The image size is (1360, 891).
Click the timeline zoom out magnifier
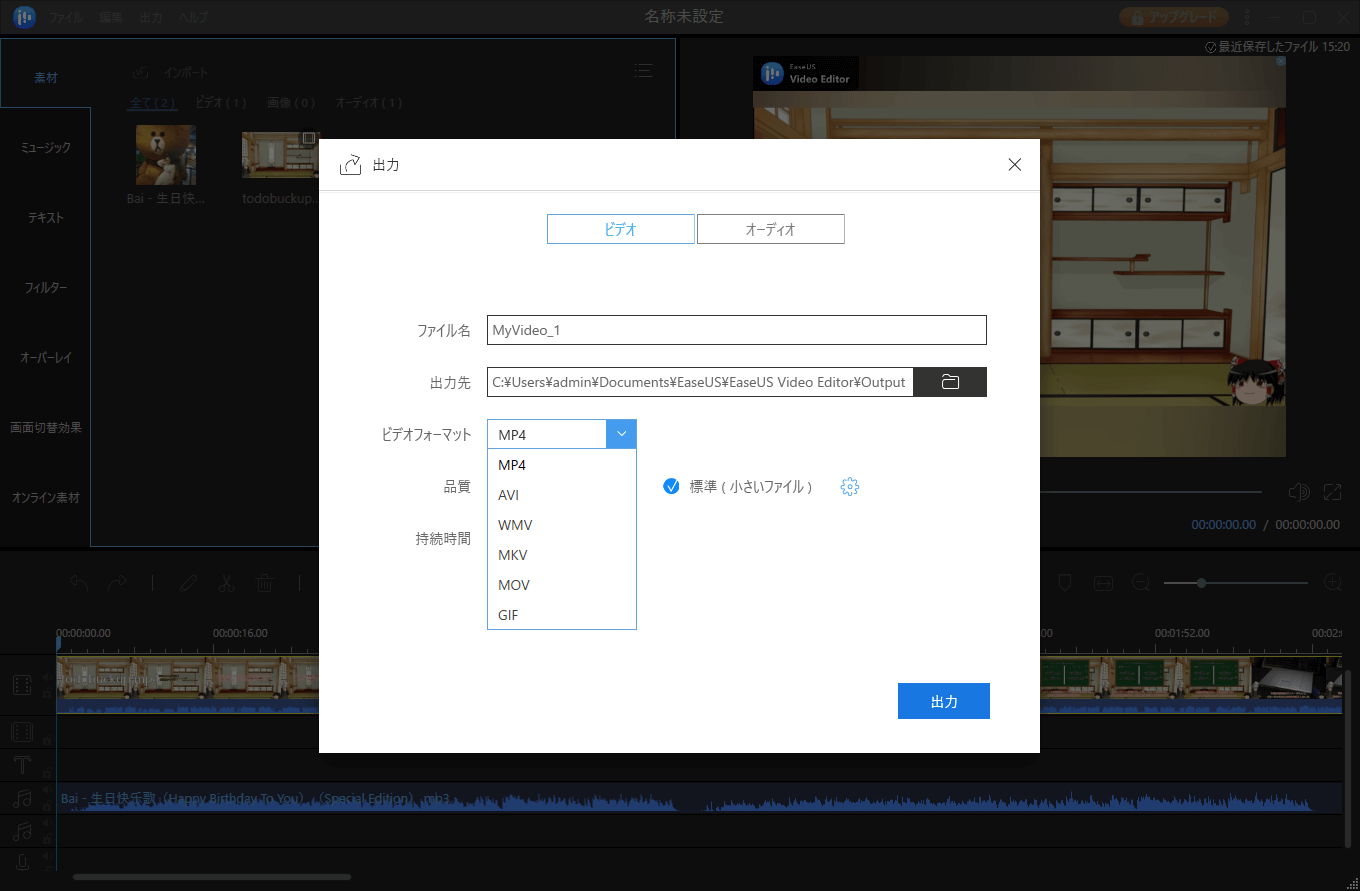[1140, 582]
